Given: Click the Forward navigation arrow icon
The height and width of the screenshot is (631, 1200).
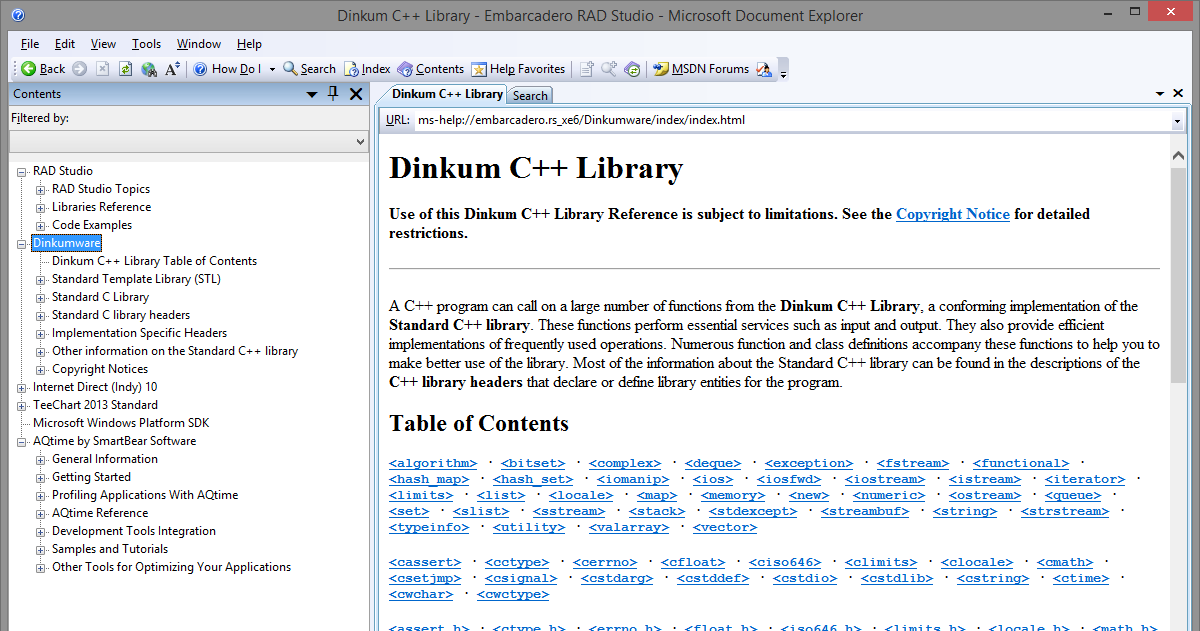Looking at the screenshot, I should [79, 69].
